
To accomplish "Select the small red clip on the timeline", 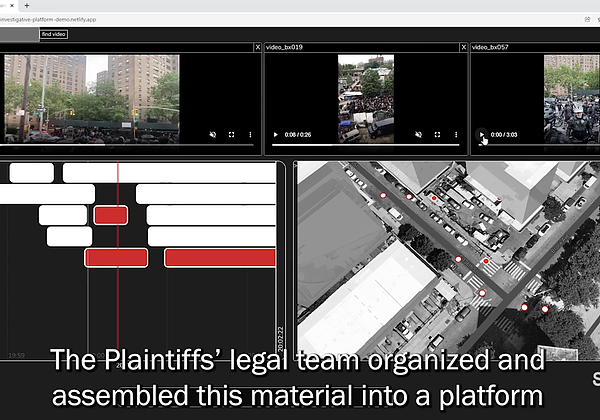I will (110, 215).
